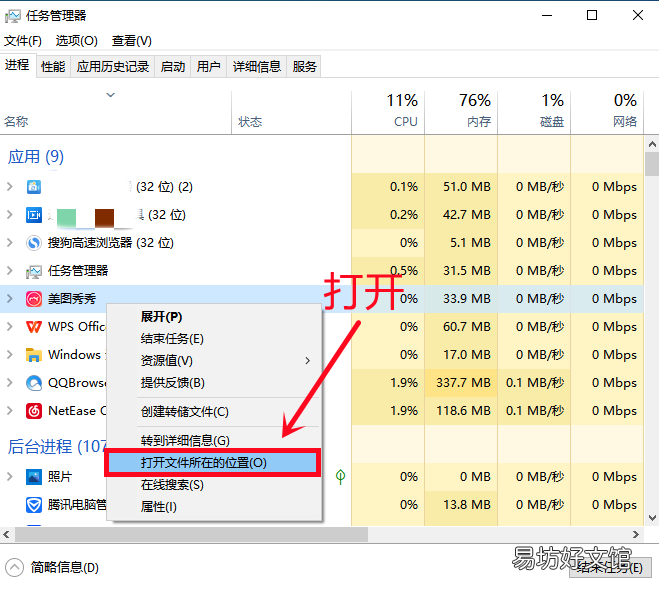Viewport: 659px width, 590px height.
Task: Click the horizontal scrollbar thumb
Action: click(x=191, y=535)
